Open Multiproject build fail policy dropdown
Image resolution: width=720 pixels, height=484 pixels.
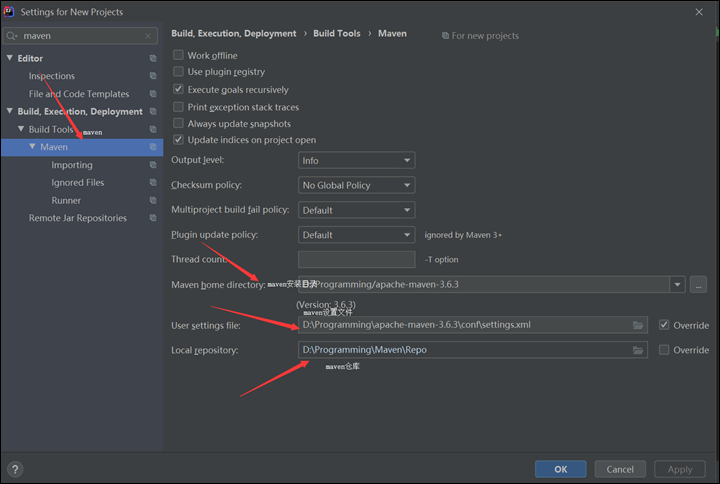(x=356, y=210)
